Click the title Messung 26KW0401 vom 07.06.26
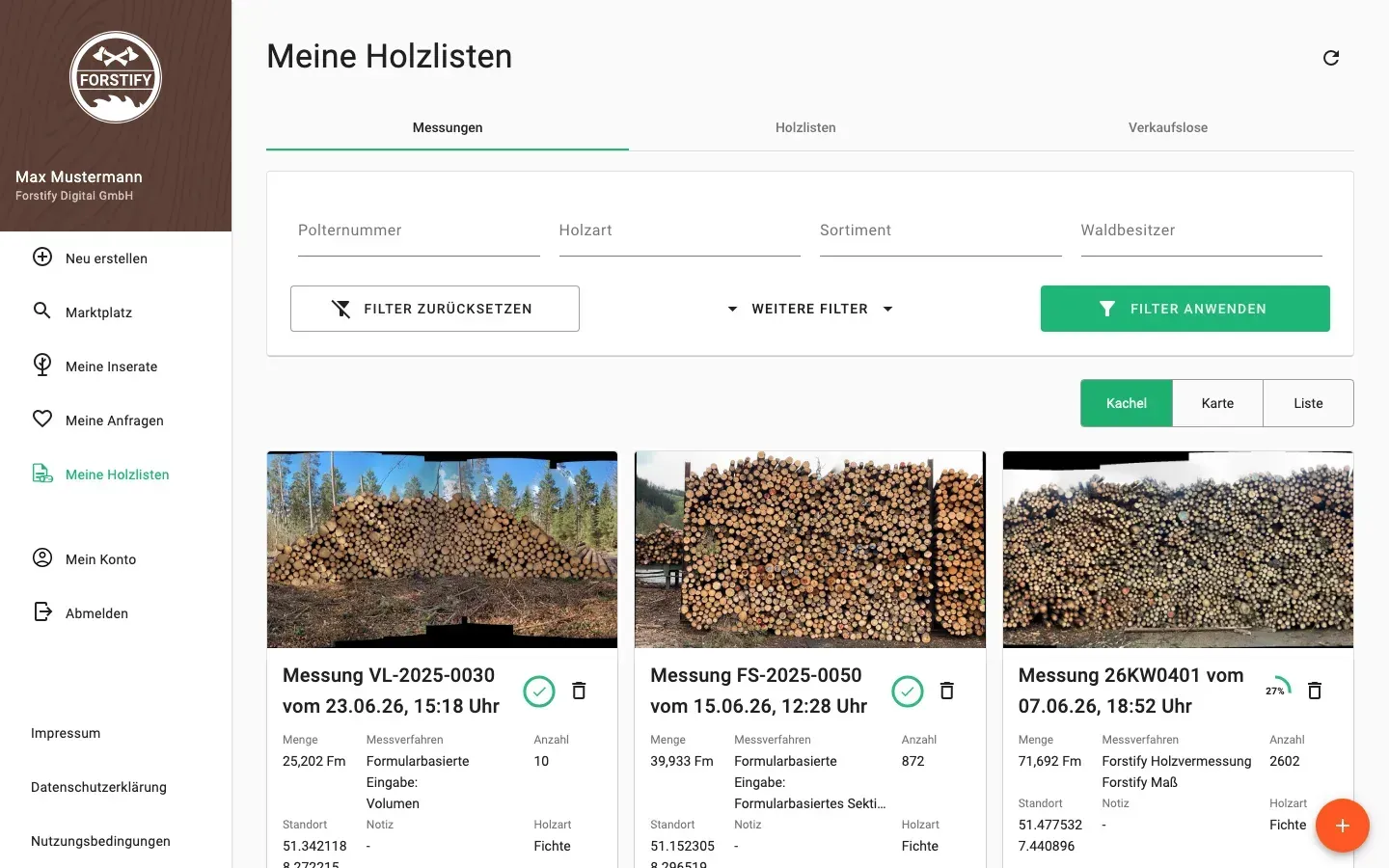The height and width of the screenshot is (868, 1389). (x=1130, y=691)
